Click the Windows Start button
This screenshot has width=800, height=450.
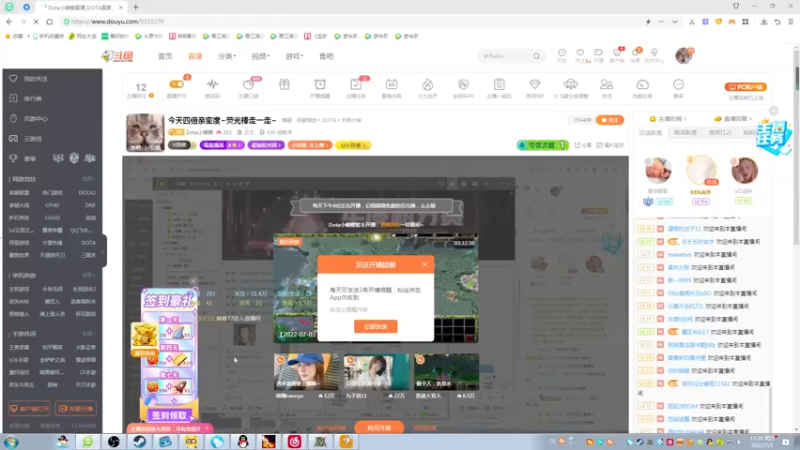click(x=11, y=441)
